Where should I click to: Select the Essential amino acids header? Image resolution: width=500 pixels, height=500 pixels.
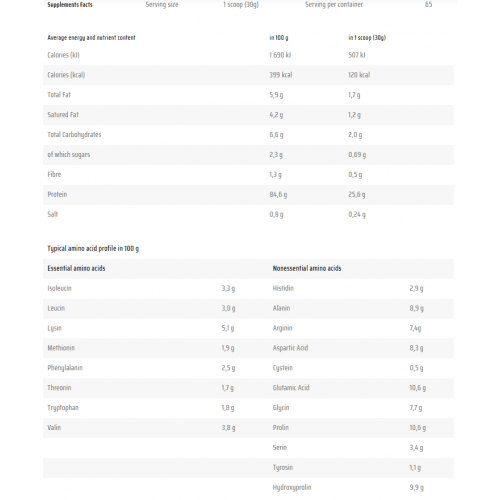coord(76,268)
